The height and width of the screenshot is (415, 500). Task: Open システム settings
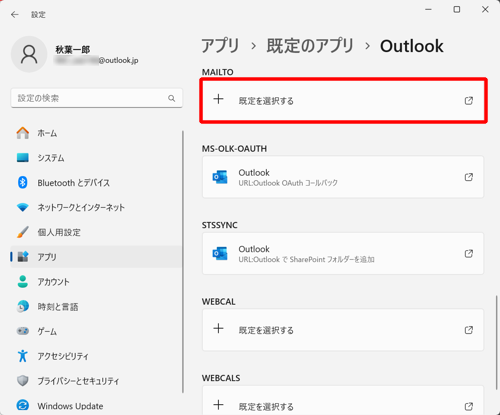(97, 158)
